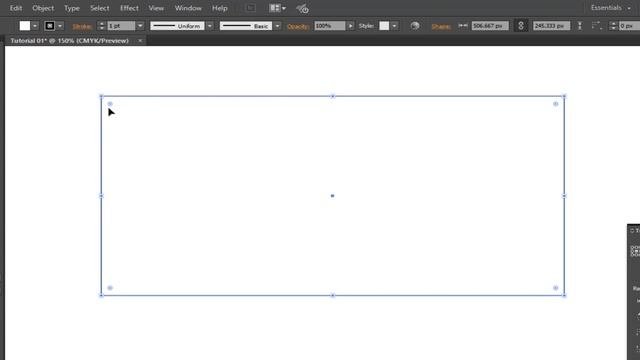The width and height of the screenshot is (640, 360).
Task: Click the graphic Style swatch
Action: coord(384,26)
